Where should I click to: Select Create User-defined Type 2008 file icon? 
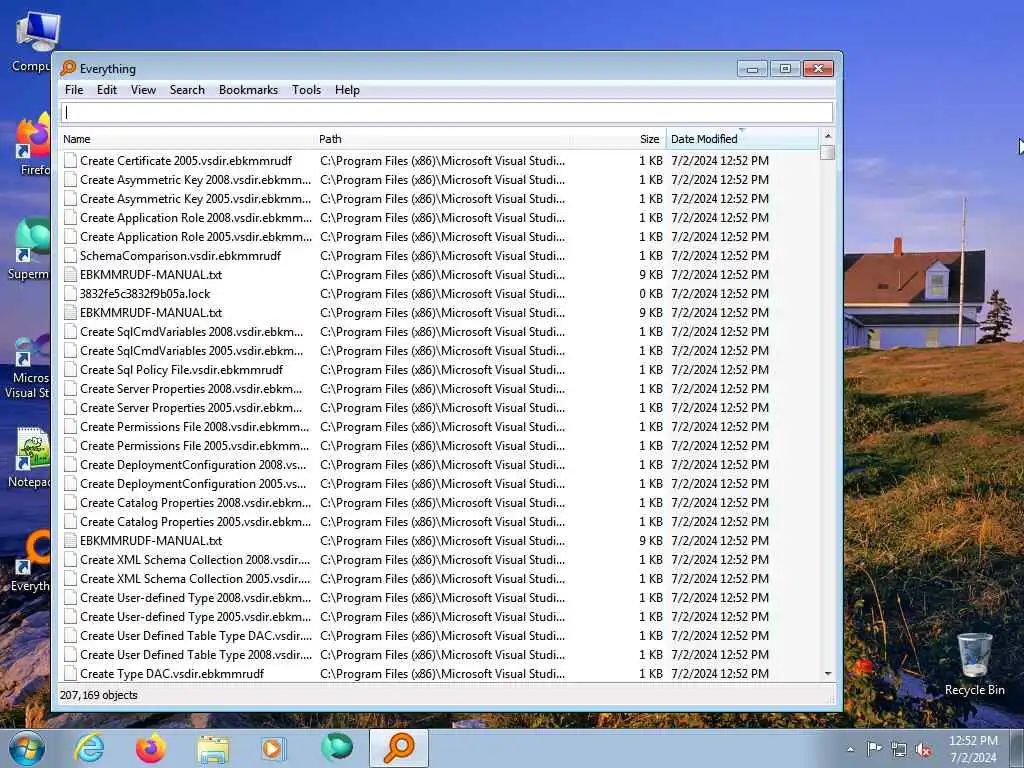[70, 598]
